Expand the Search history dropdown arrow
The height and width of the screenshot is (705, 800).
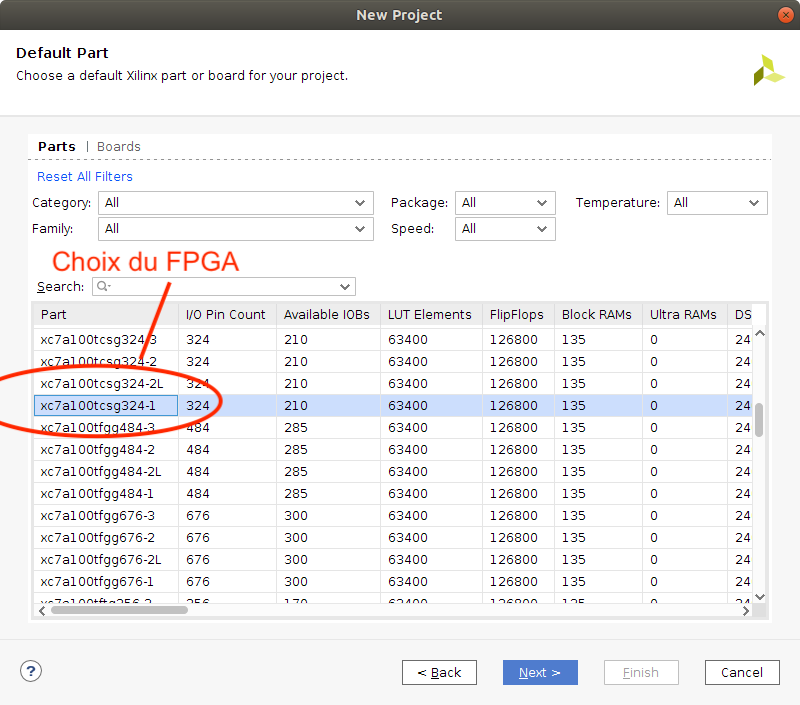(x=345, y=287)
